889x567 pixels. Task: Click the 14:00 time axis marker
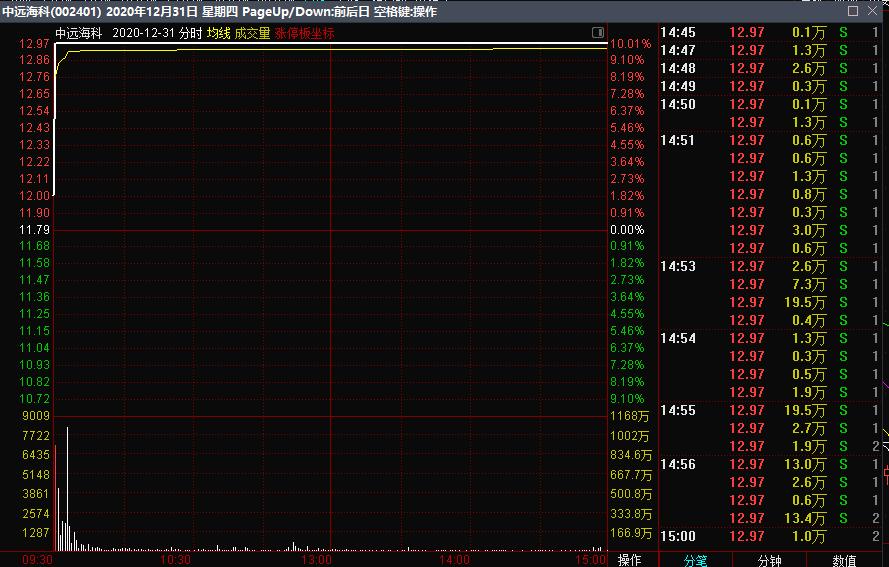(x=454, y=560)
